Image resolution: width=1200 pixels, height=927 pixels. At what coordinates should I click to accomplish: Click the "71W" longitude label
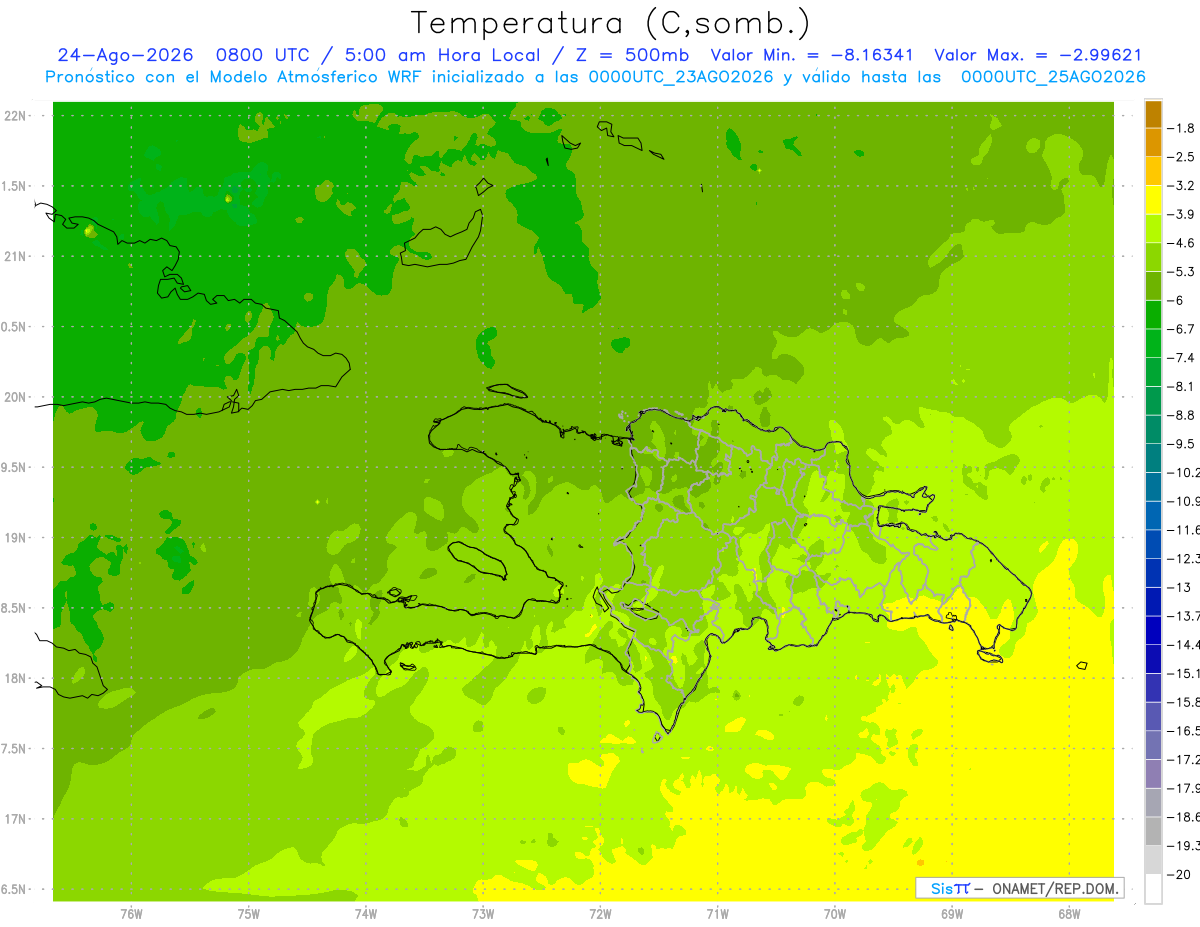pos(717,914)
